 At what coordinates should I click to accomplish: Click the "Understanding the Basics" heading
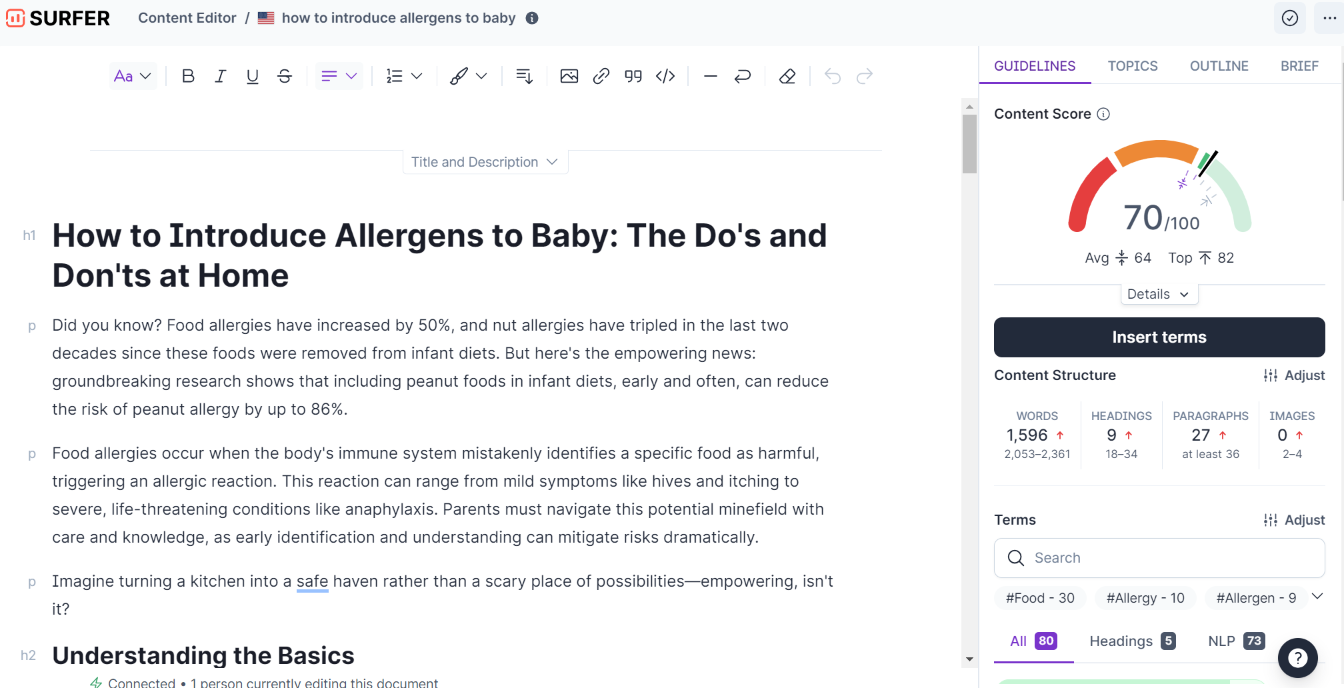coord(203,656)
